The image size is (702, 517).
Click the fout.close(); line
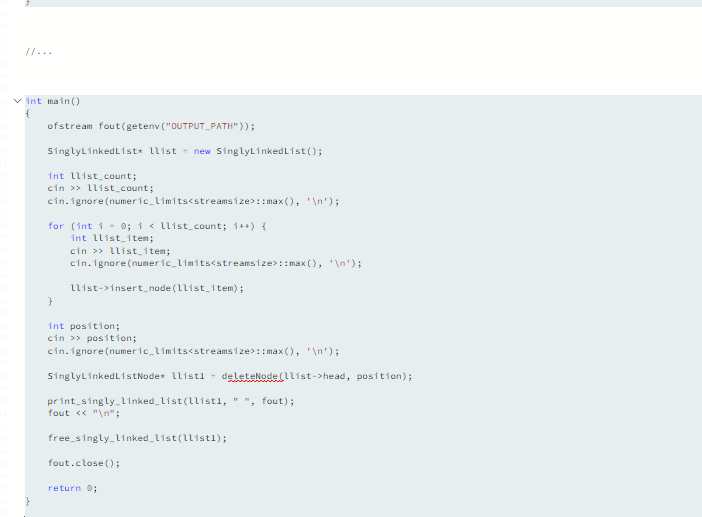click(84, 463)
